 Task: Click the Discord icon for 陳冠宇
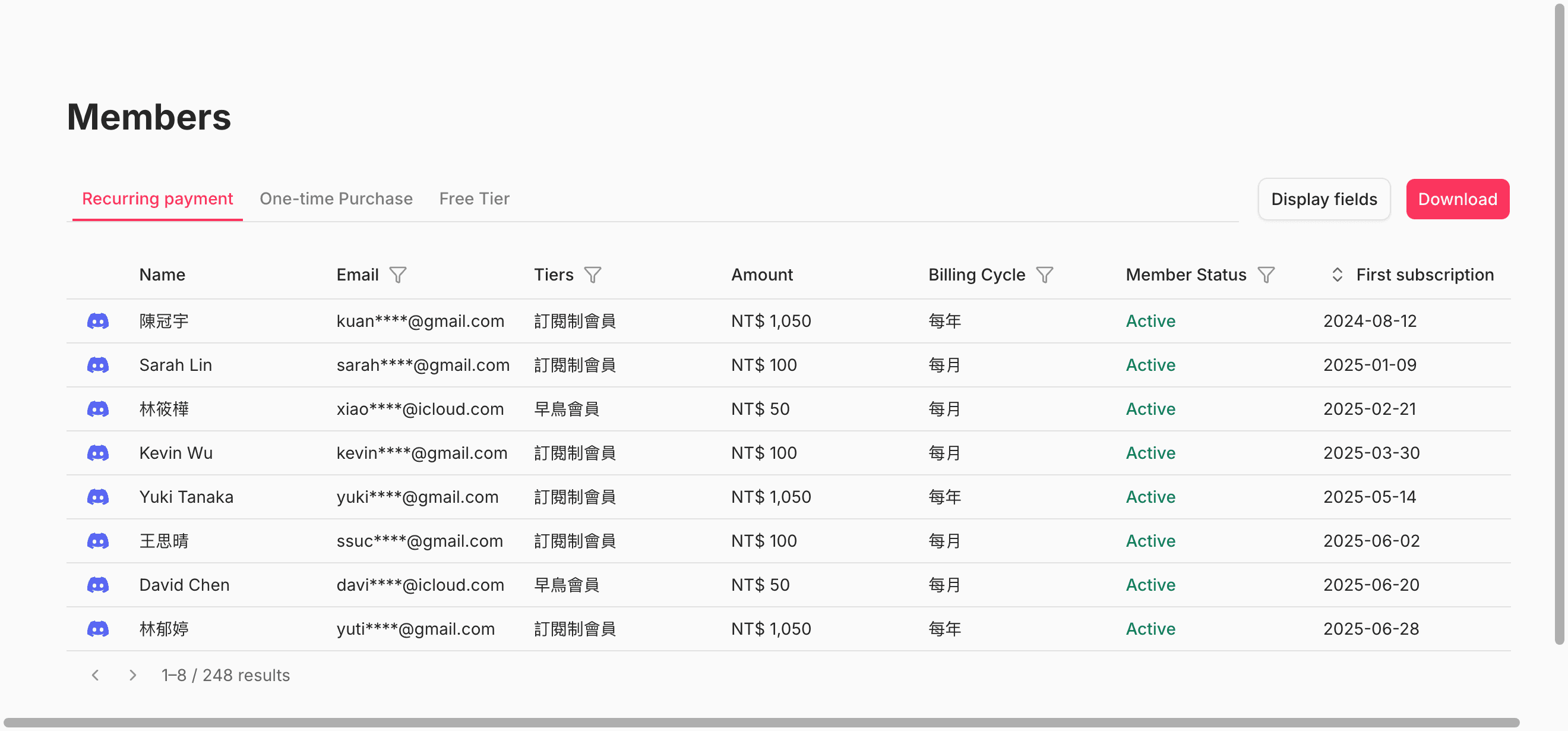coord(97,321)
